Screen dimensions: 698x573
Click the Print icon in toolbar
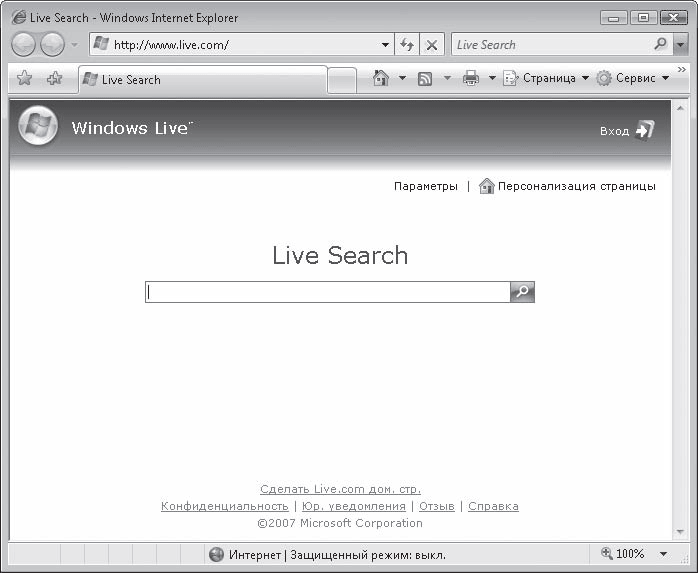471,79
